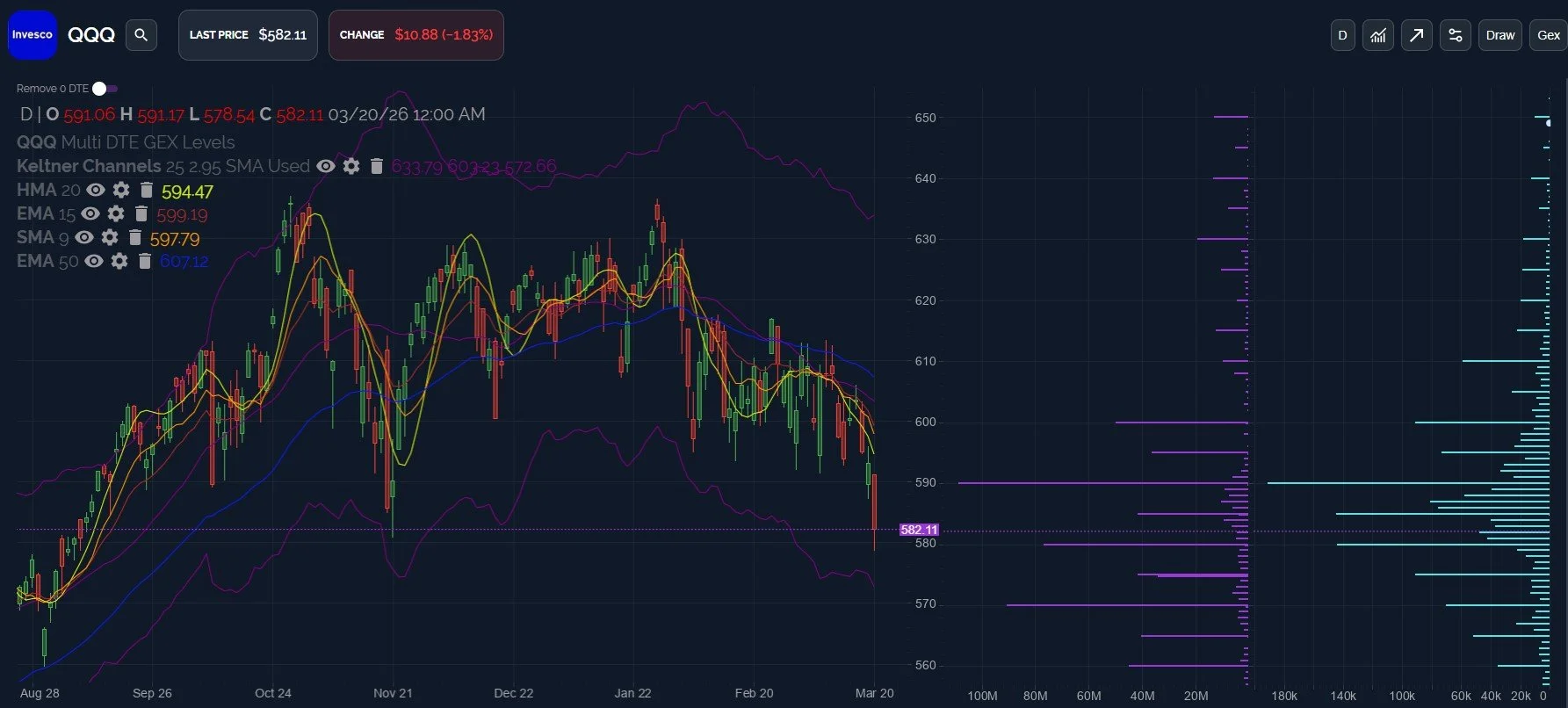The image size is (1568, 708).
Task: Select the D timeframe button
Action: click(x=1342, y=35)
